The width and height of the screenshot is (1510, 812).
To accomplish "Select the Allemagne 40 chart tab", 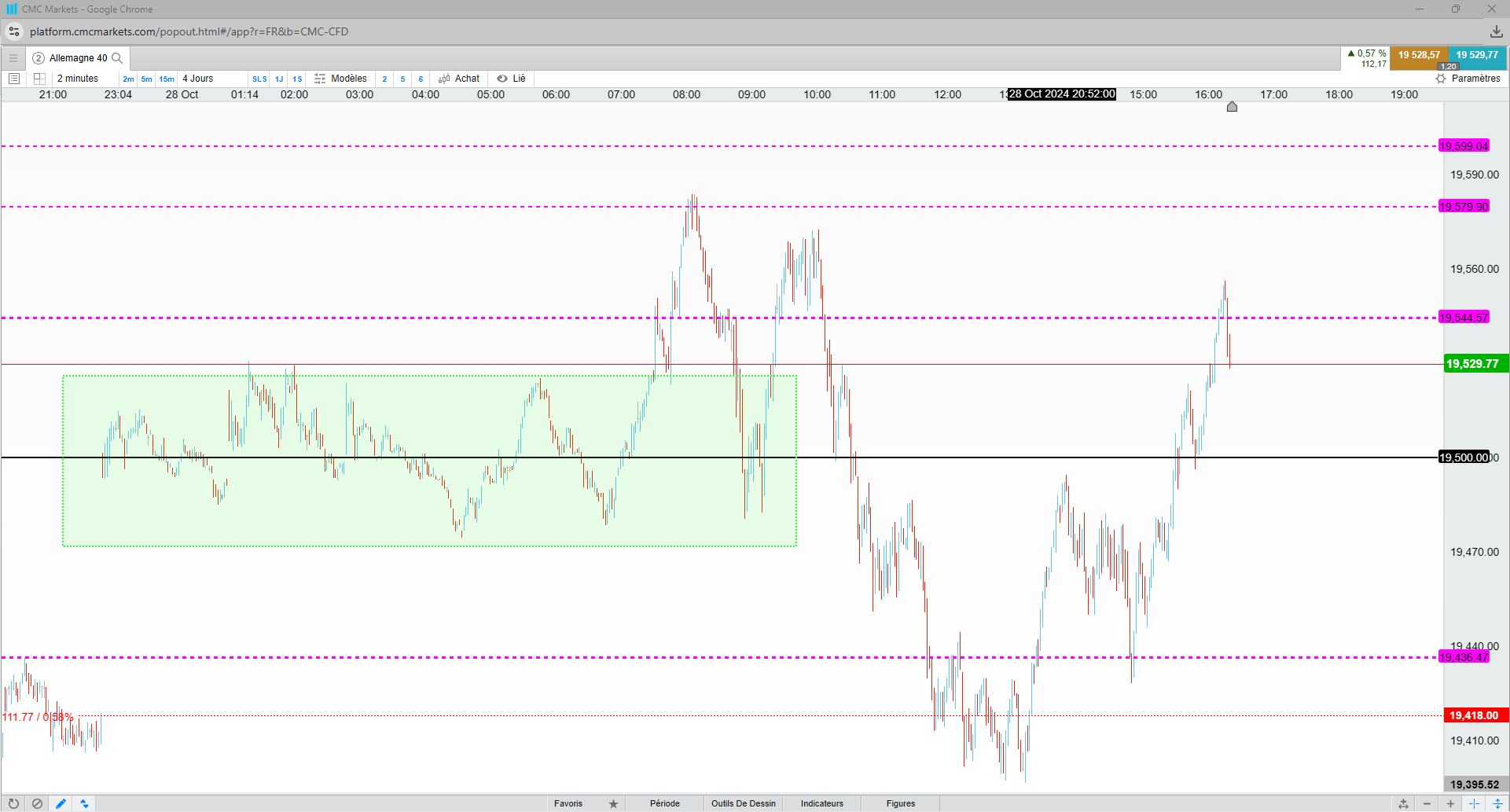I will click(79, 58).
